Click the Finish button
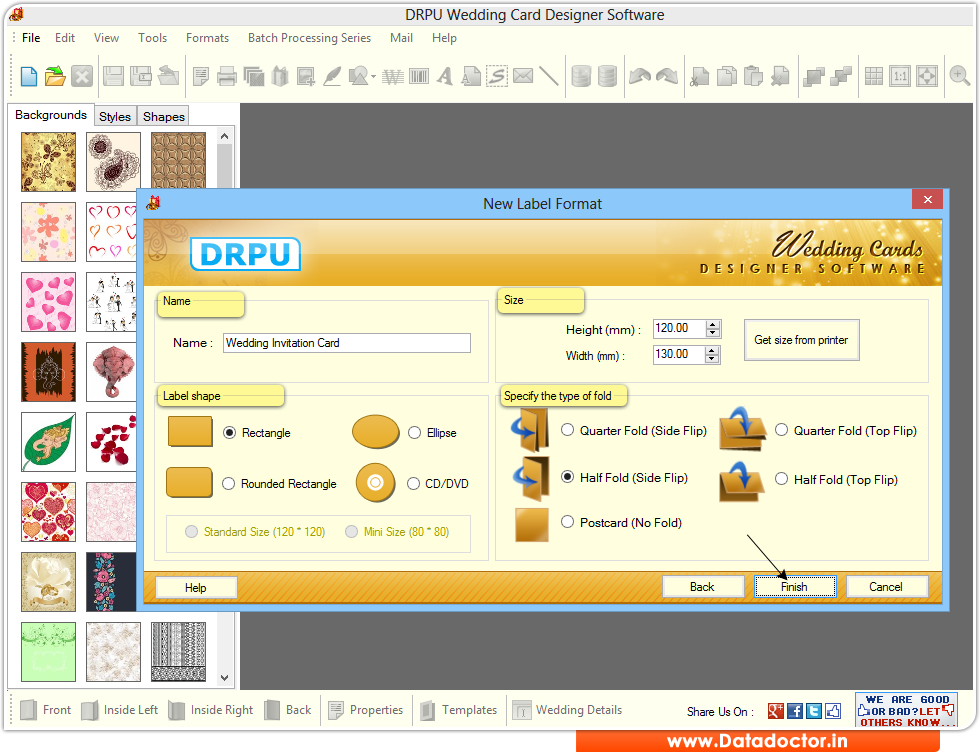Viewport: 980px width, 752px height. coord(794,587)
